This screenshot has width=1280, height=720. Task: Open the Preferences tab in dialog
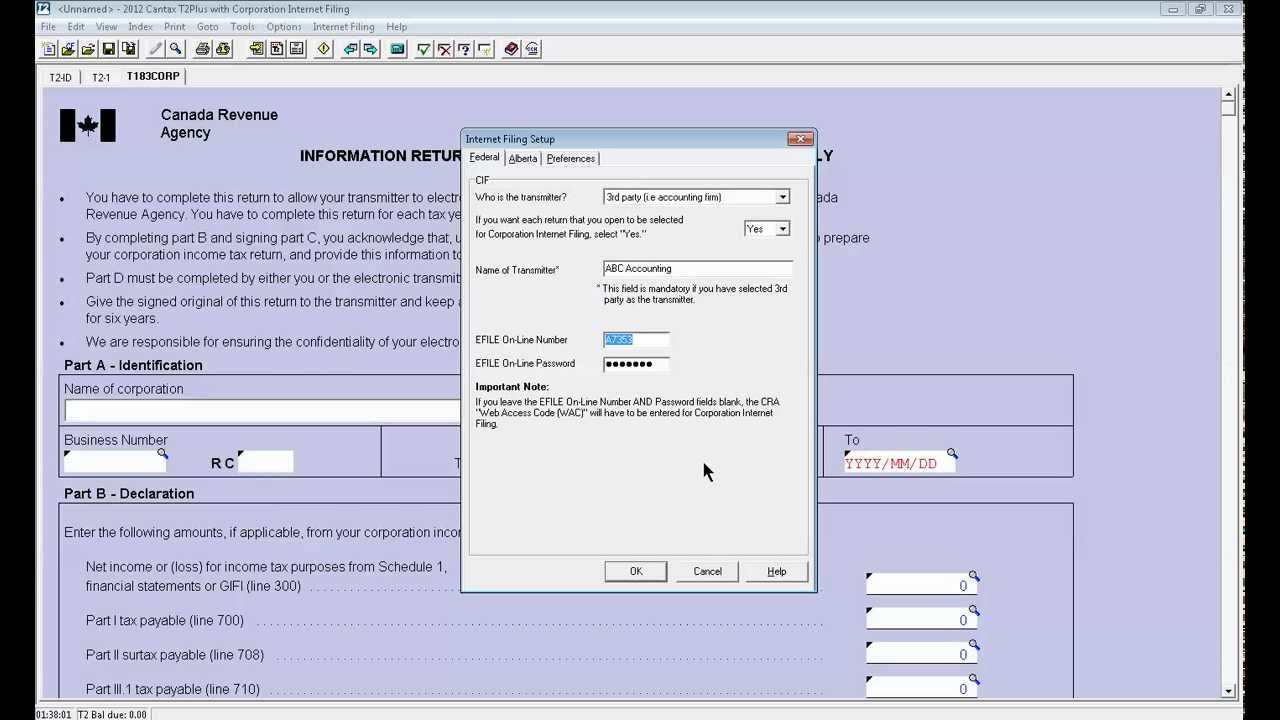(571, 158)
